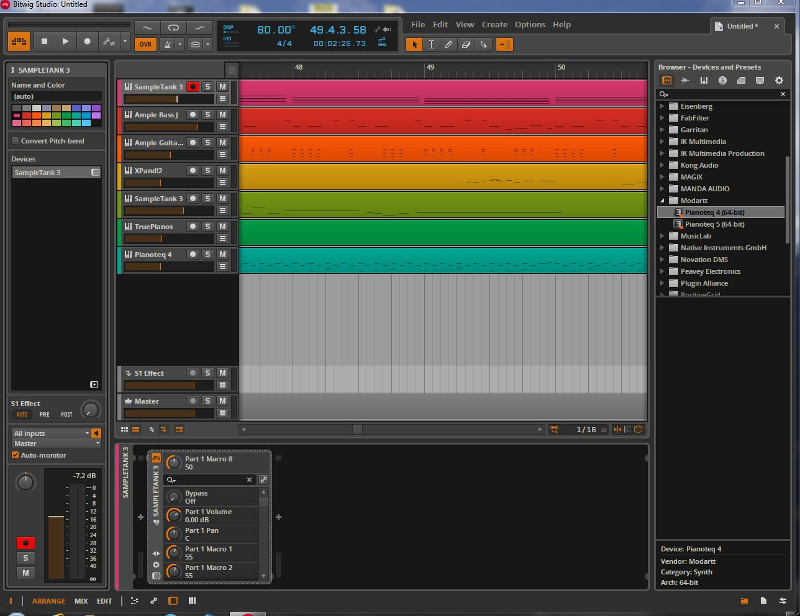Mute the Master track
Image resolution: width=800 pixels, height=616 pixels.
coord(222,401)
